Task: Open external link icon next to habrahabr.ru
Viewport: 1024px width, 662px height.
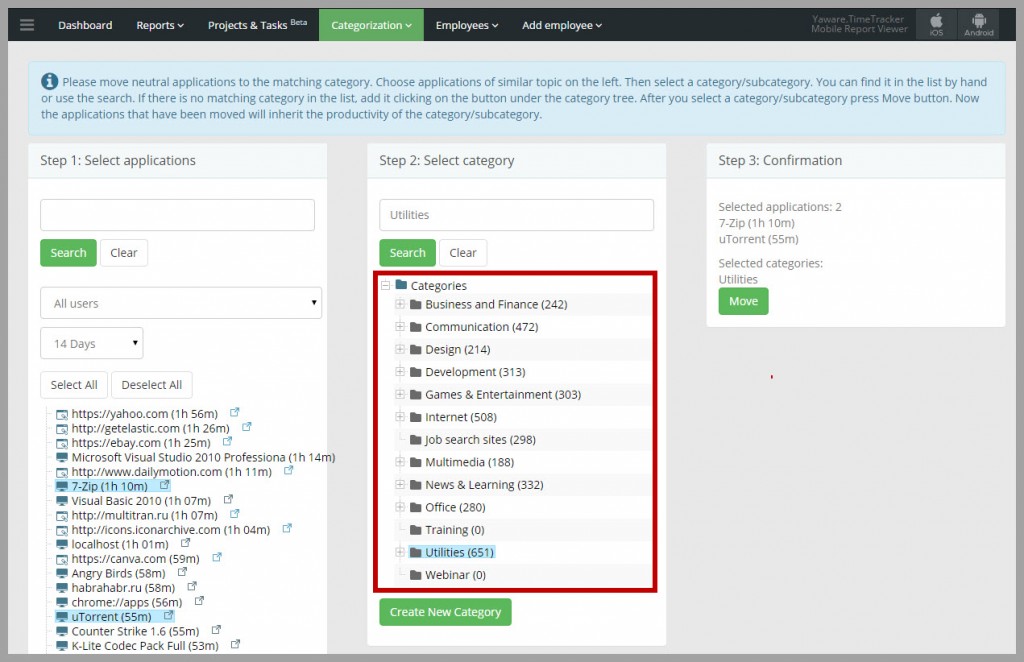Action: coord(192,586)
